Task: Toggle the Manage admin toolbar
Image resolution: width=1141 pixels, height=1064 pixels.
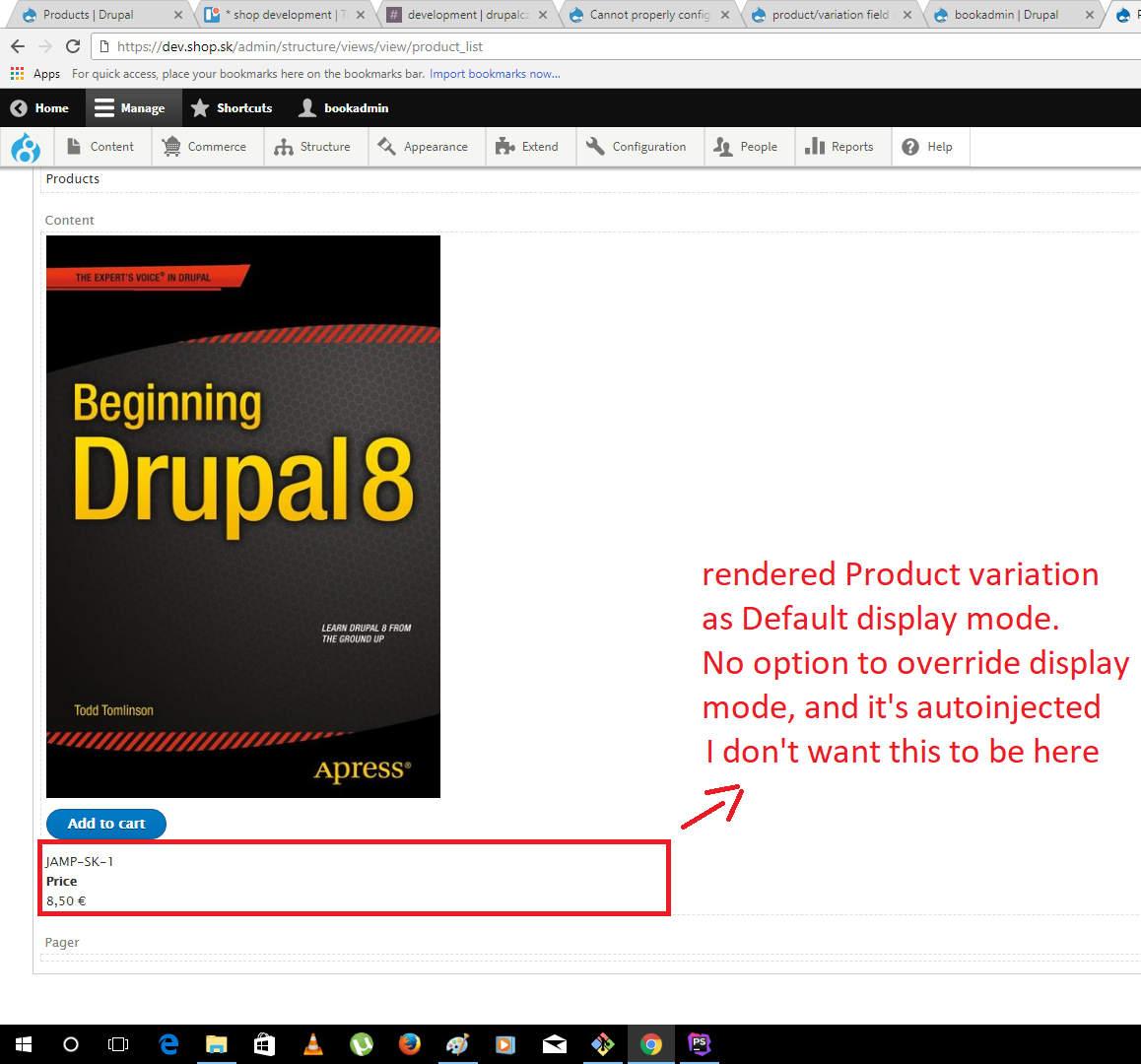Action: [133, 108]
